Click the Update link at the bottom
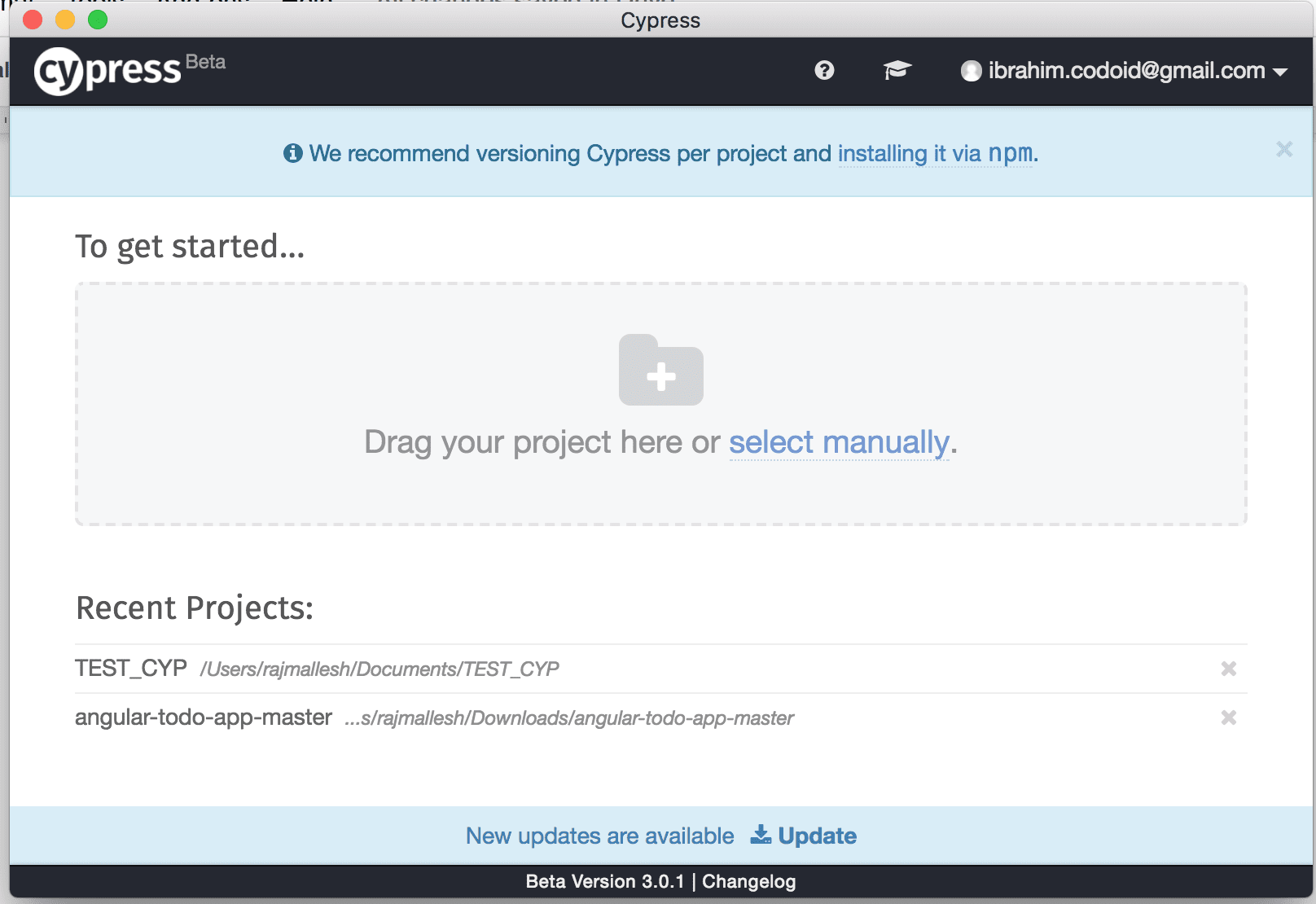Screen dimensions: 1316x904 tap(817, 836)
